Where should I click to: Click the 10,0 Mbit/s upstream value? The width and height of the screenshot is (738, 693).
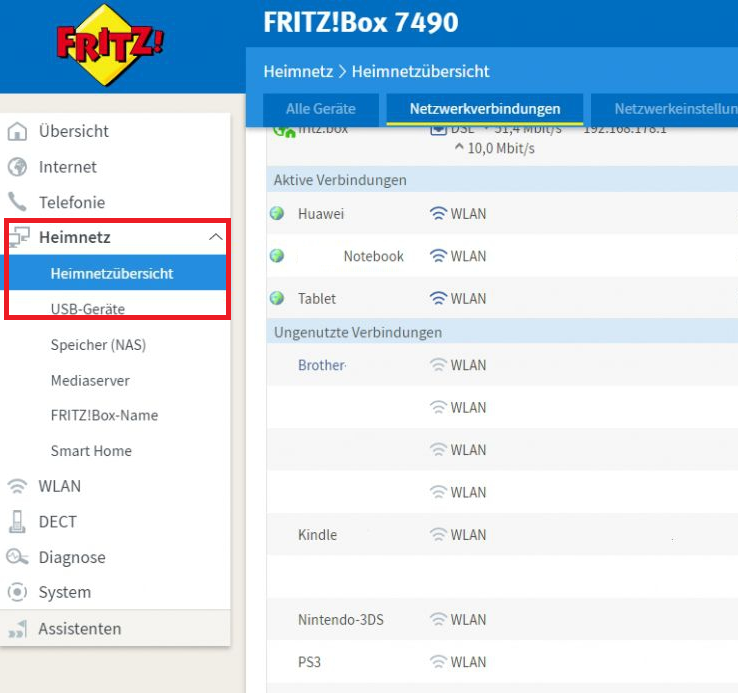(x=501, y=148)
